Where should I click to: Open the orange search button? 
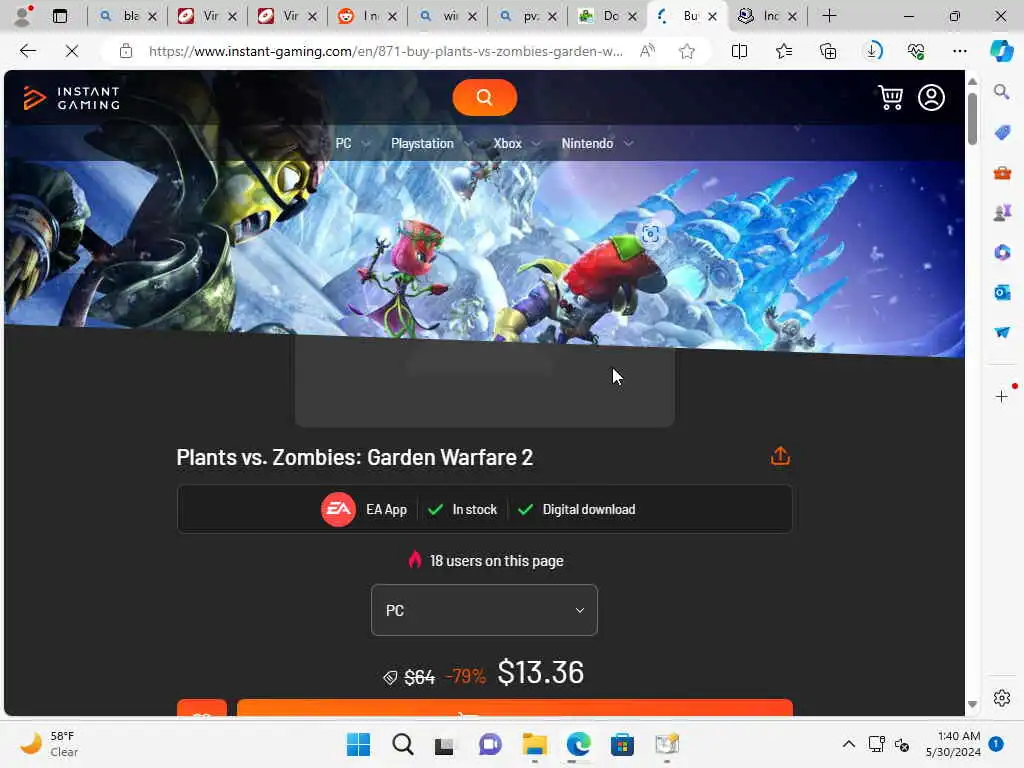(484, 97)
